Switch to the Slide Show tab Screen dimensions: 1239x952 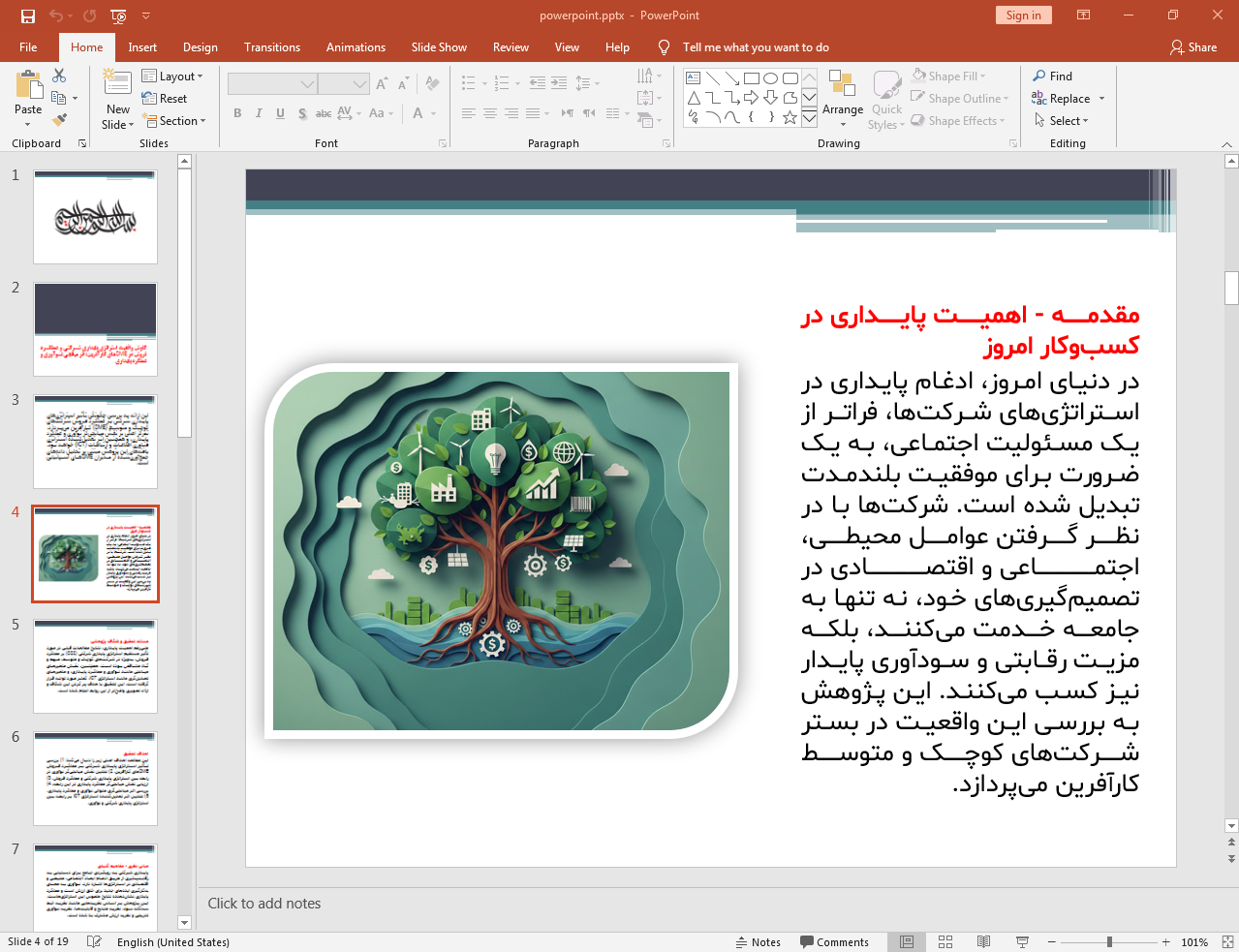tap(439, 47)
